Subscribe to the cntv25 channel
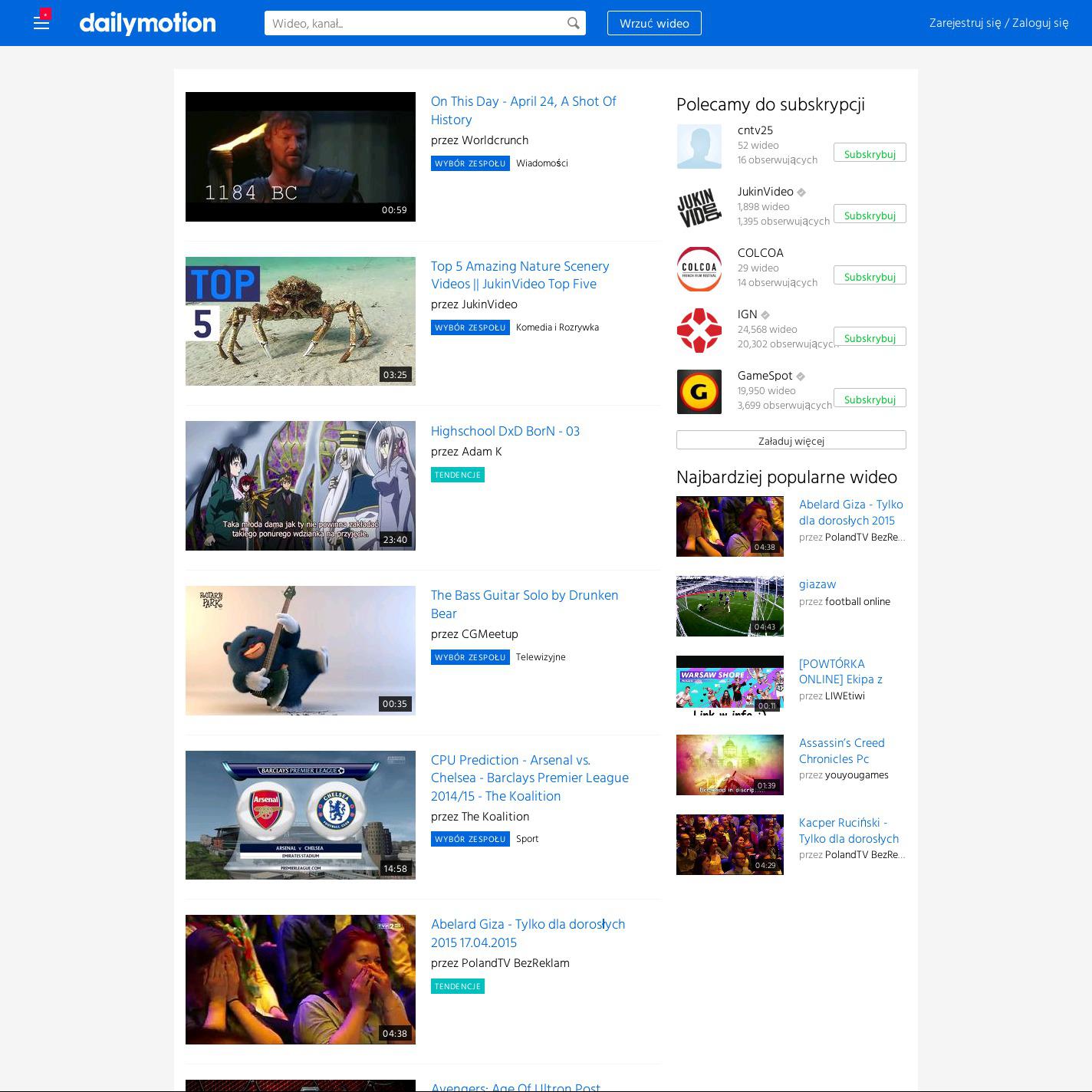1092x1092 pixels. tap(869, 153)
